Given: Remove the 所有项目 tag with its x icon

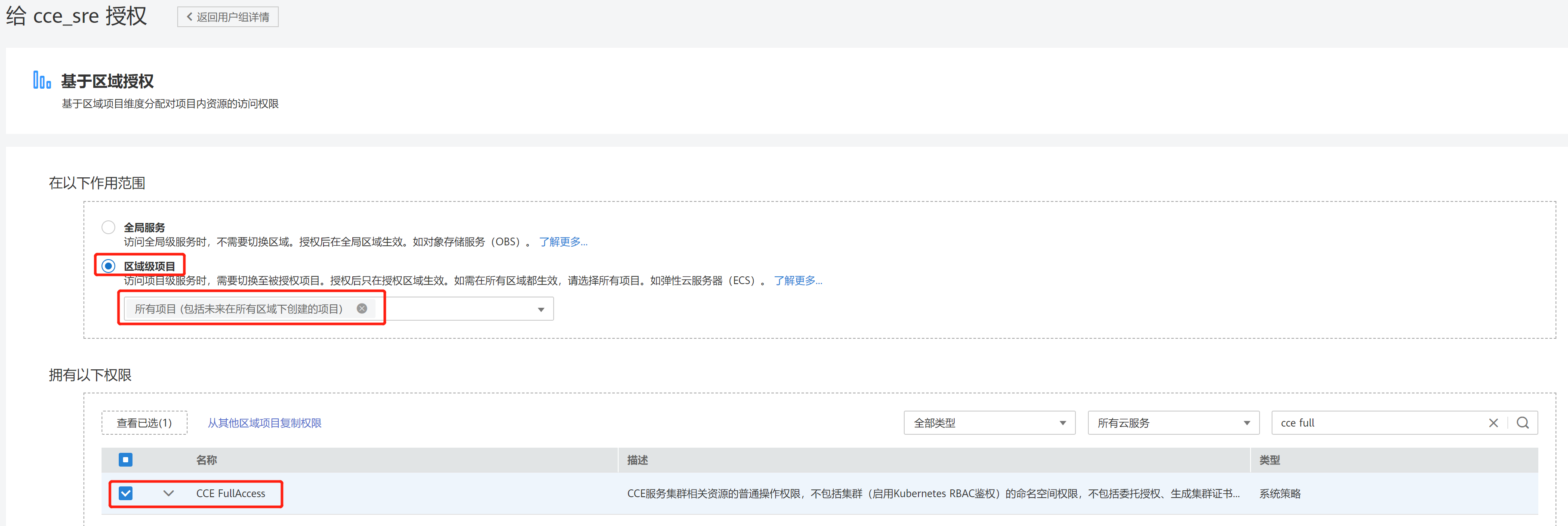Looking at the screenshot, I should click(362, 309).
